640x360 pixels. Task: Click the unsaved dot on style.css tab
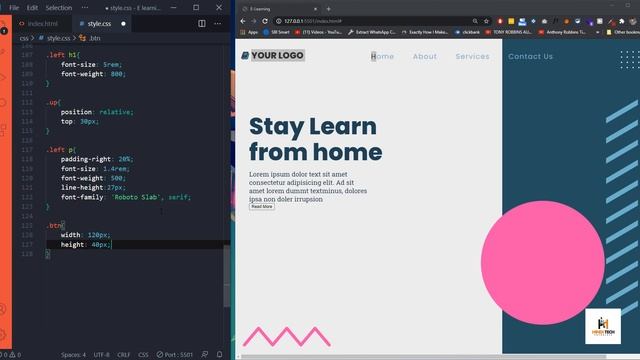[123, 24]
